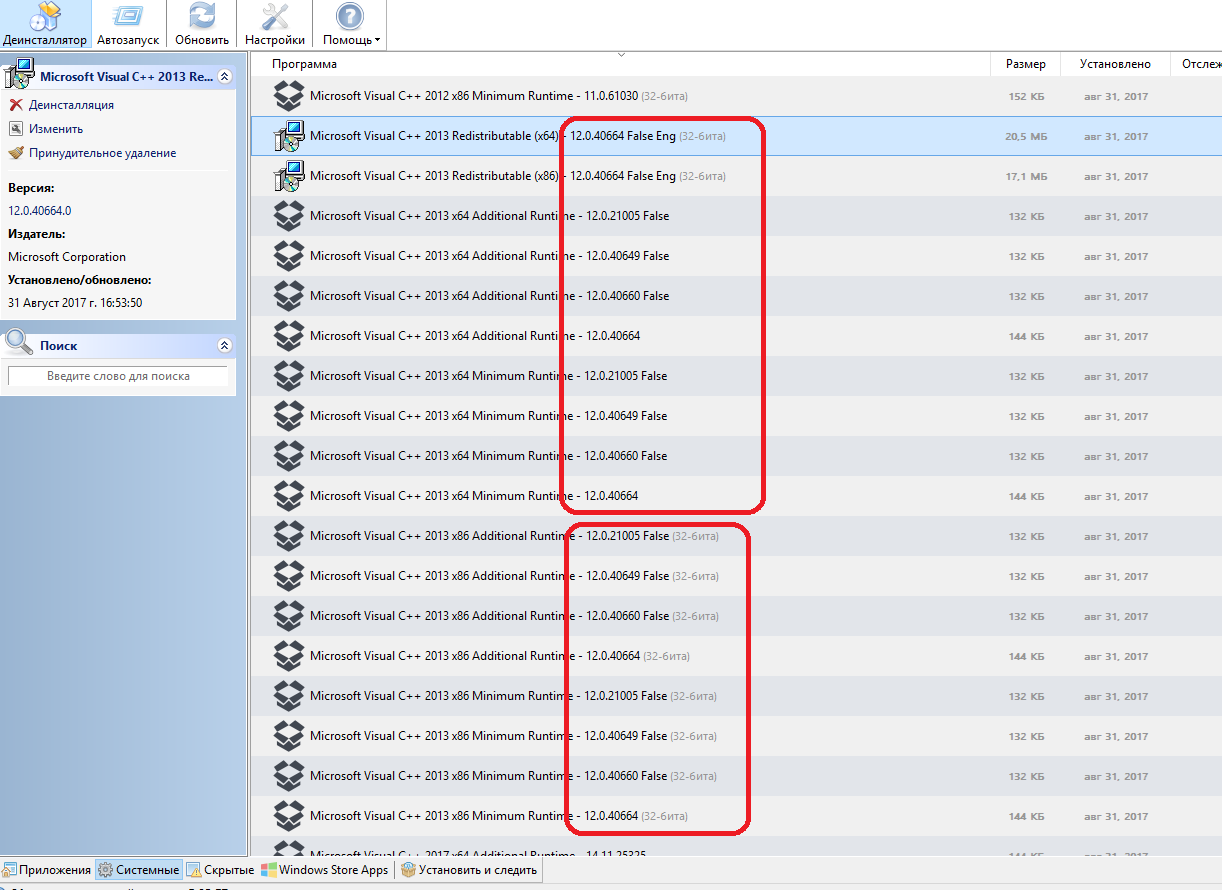Screen dimensions: 1222x890
Task: Click Принудительное удаление option
Action: 102,153
